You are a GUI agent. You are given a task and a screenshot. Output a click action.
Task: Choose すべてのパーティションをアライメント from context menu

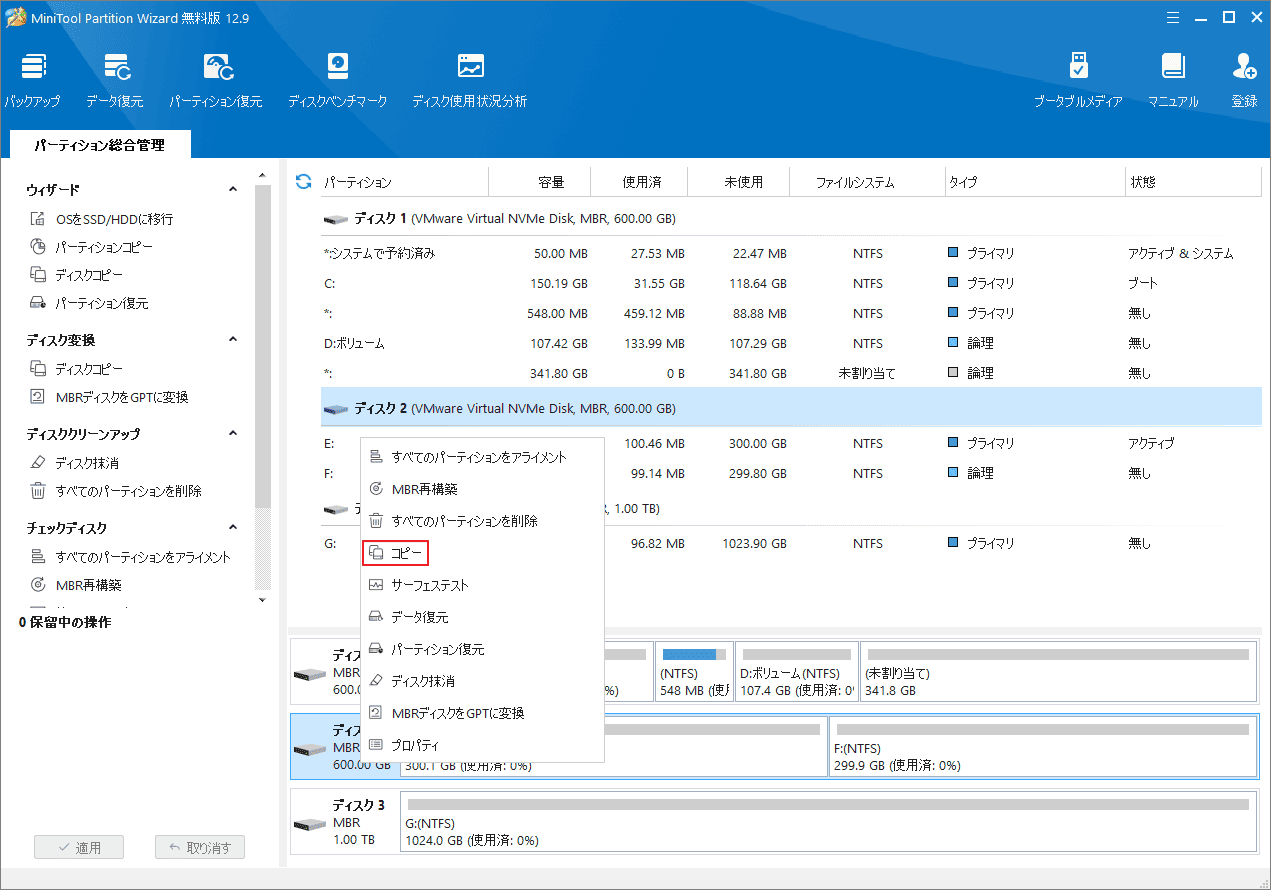pos(482,457)
